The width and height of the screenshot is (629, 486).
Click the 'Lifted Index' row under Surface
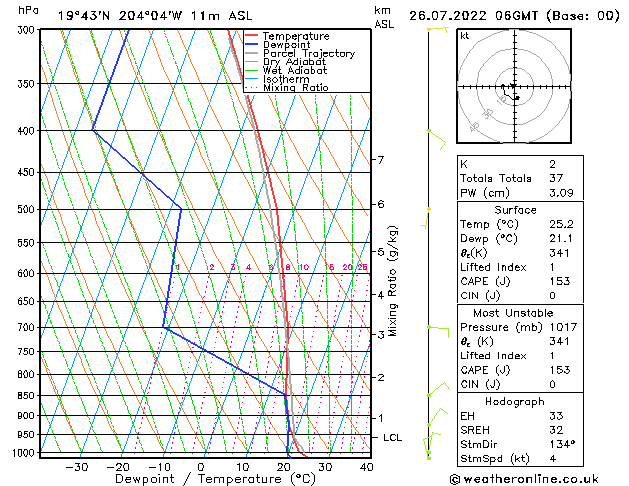click(520, 267)
